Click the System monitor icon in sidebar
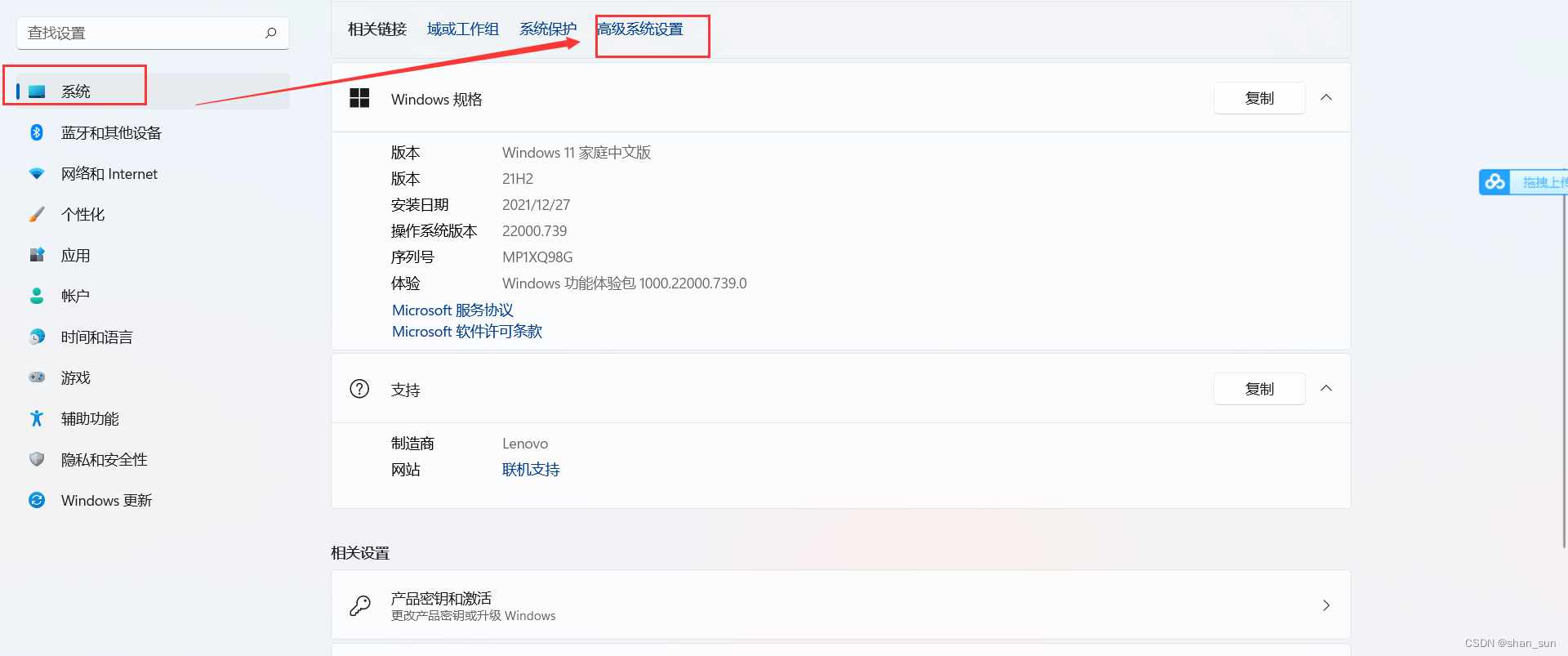This screenshot has width=1568, height=656. [37, 91]
